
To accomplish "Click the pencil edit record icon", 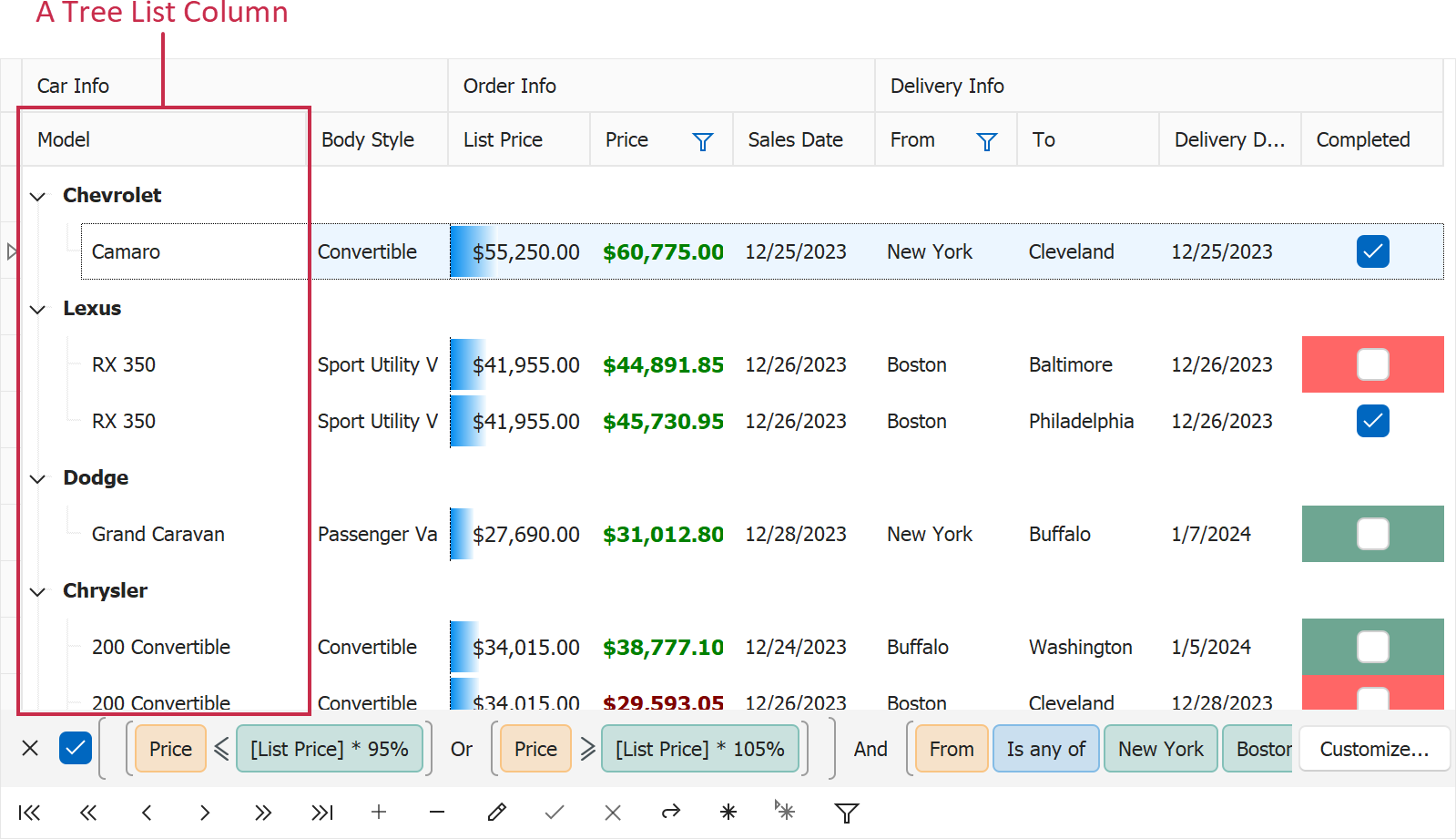I will coord(496,813).
